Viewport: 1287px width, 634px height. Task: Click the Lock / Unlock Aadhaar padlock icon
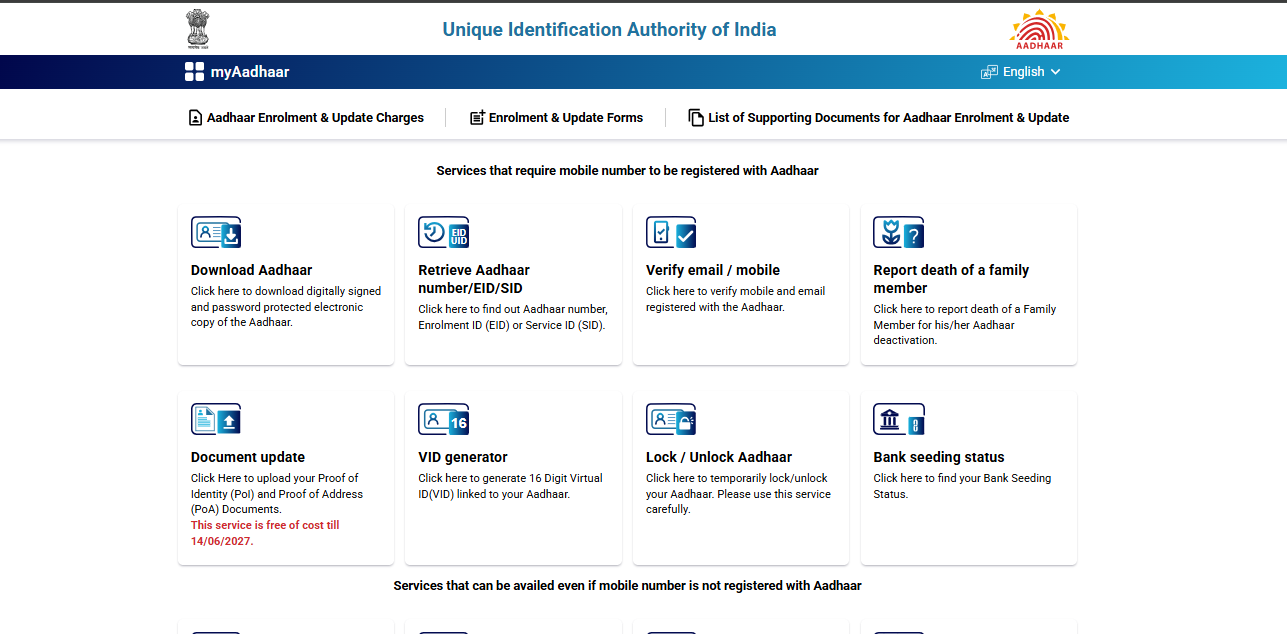(671, 419)
